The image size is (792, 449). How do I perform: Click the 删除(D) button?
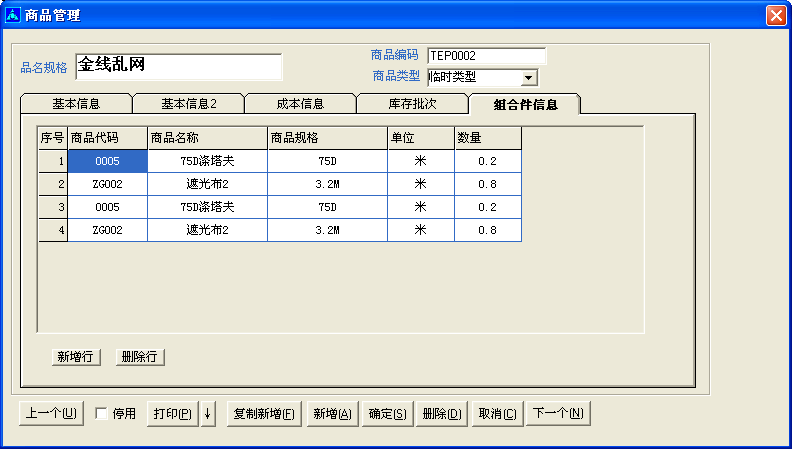click(x=442, y=414)
